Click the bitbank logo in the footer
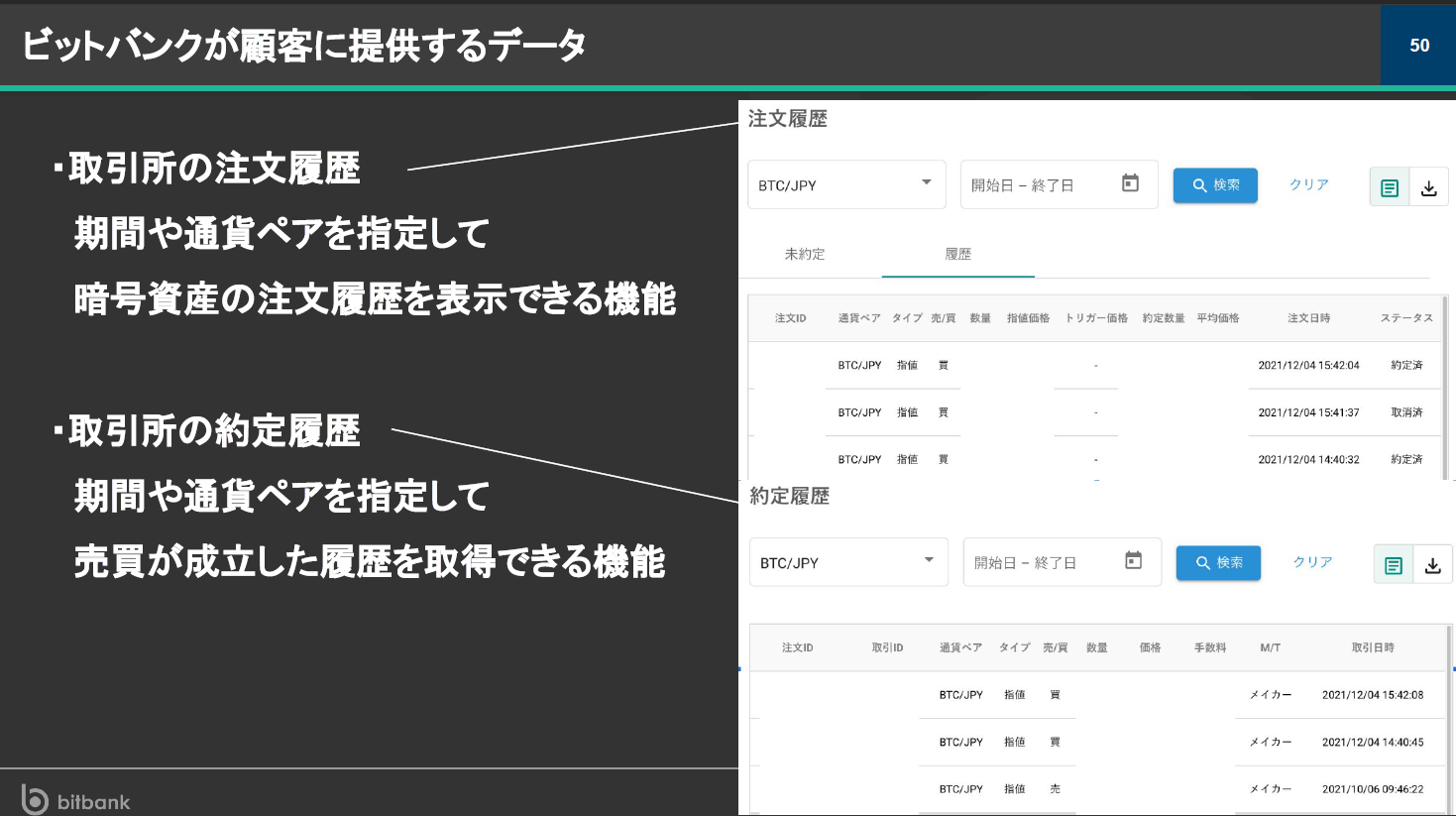This screenshot has width=1456, height=816. click(x=75, y=800)
